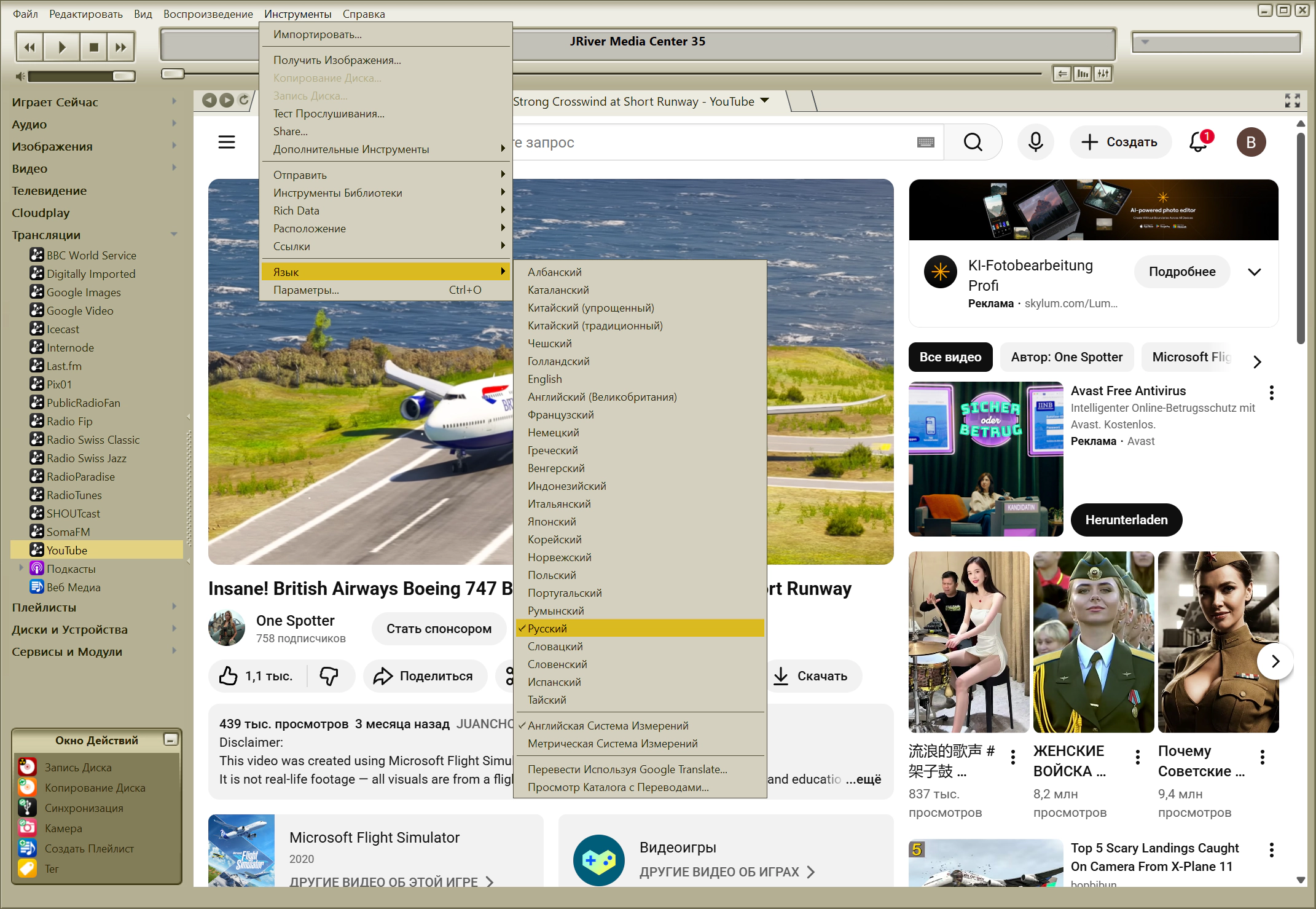The width and height of the screenshot is (1316, 909).
Task: Select English as the language
Action: [x=544, y=379]
